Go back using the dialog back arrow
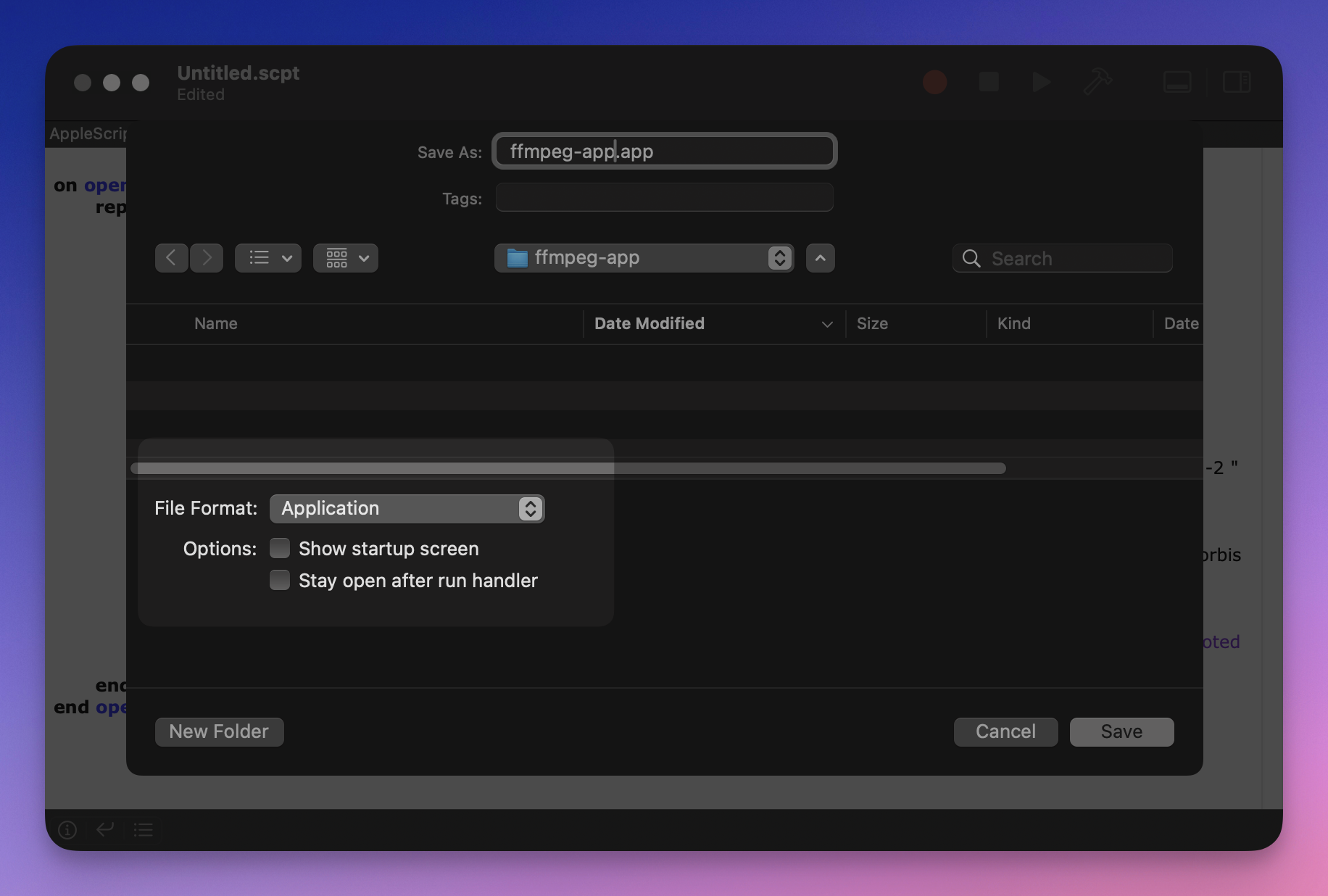 click(171, 257)
